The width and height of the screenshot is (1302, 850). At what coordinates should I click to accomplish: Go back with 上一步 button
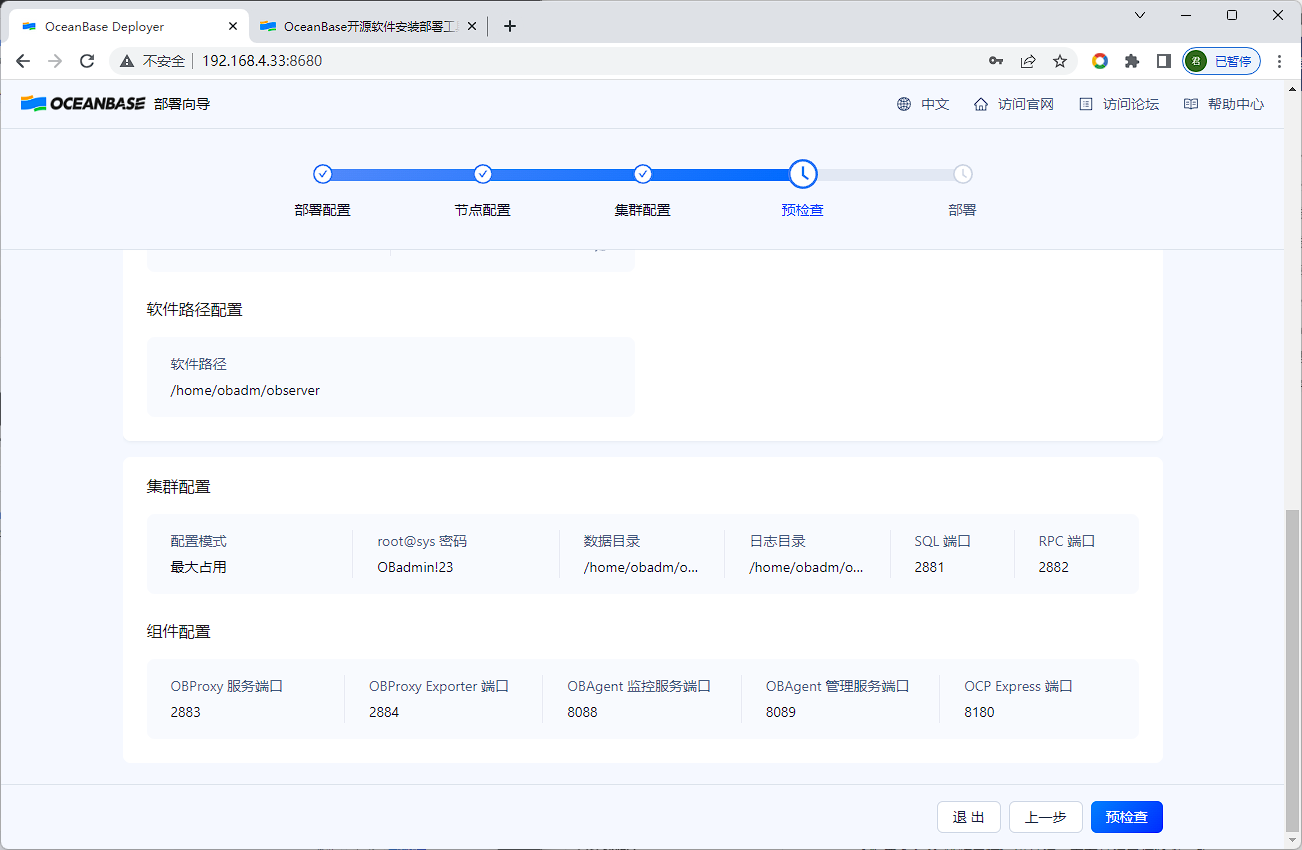pos(1046,817)
